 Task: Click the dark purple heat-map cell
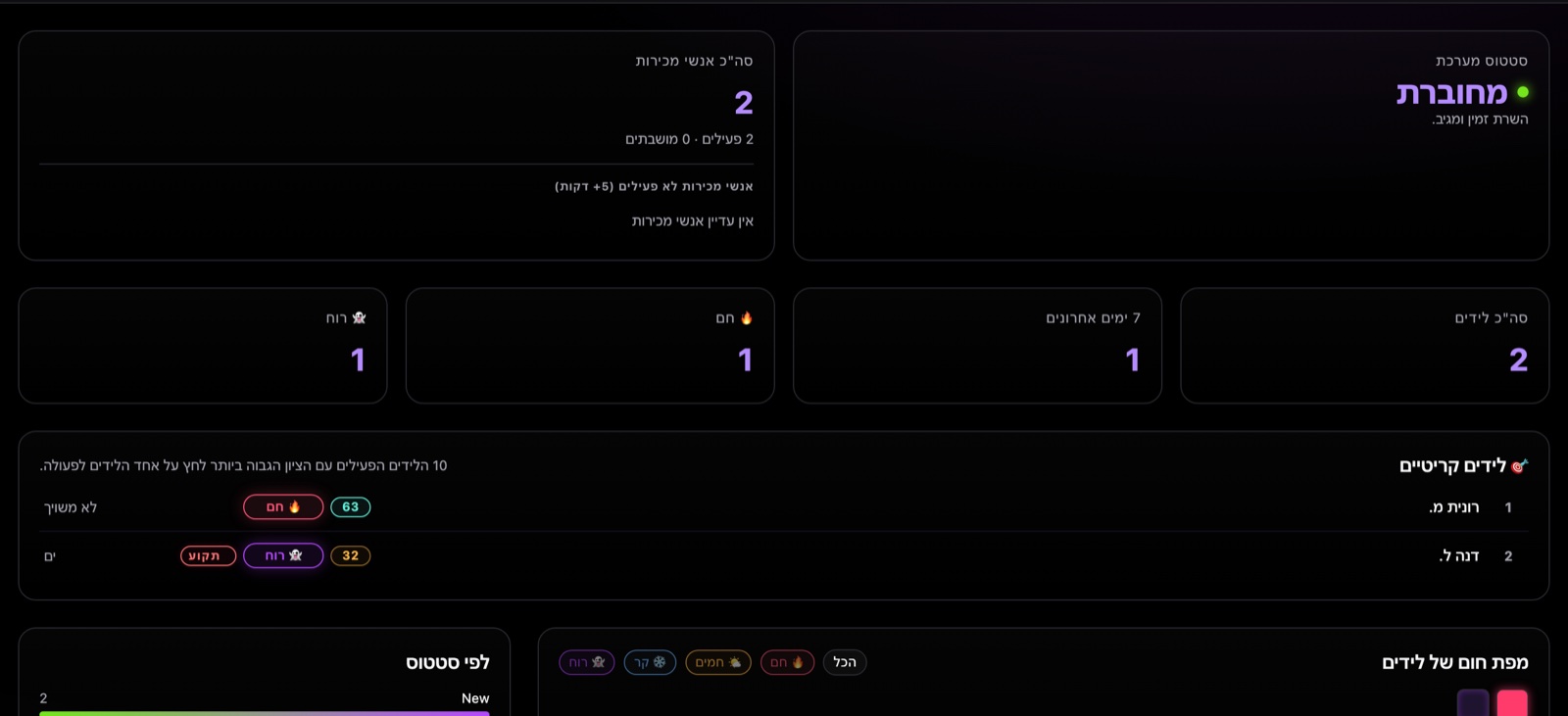coord(1473,702)
